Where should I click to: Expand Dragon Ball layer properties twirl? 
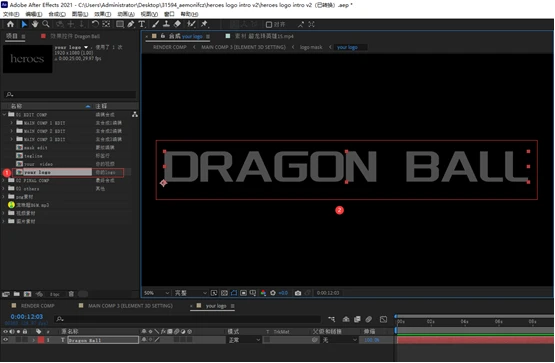tap(34, 340)
